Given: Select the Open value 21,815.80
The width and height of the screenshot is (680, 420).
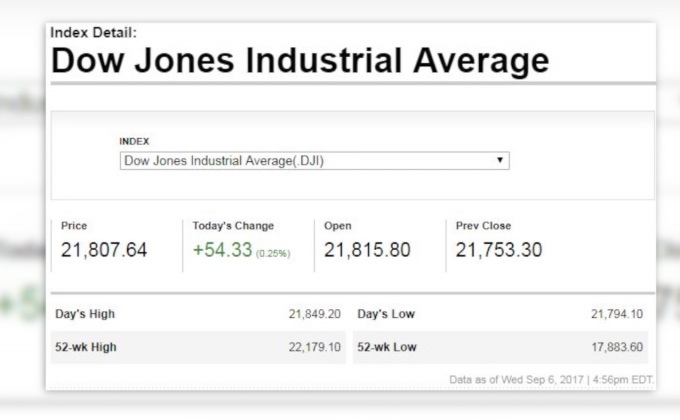Looking at the screenshot, I should (x=367, y=250).
